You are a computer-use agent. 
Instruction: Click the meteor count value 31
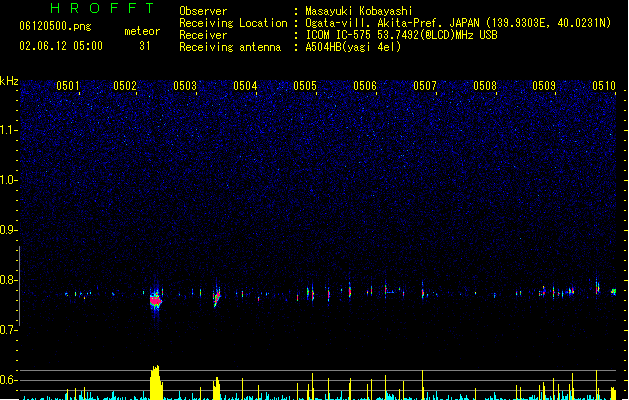(145, 46)
